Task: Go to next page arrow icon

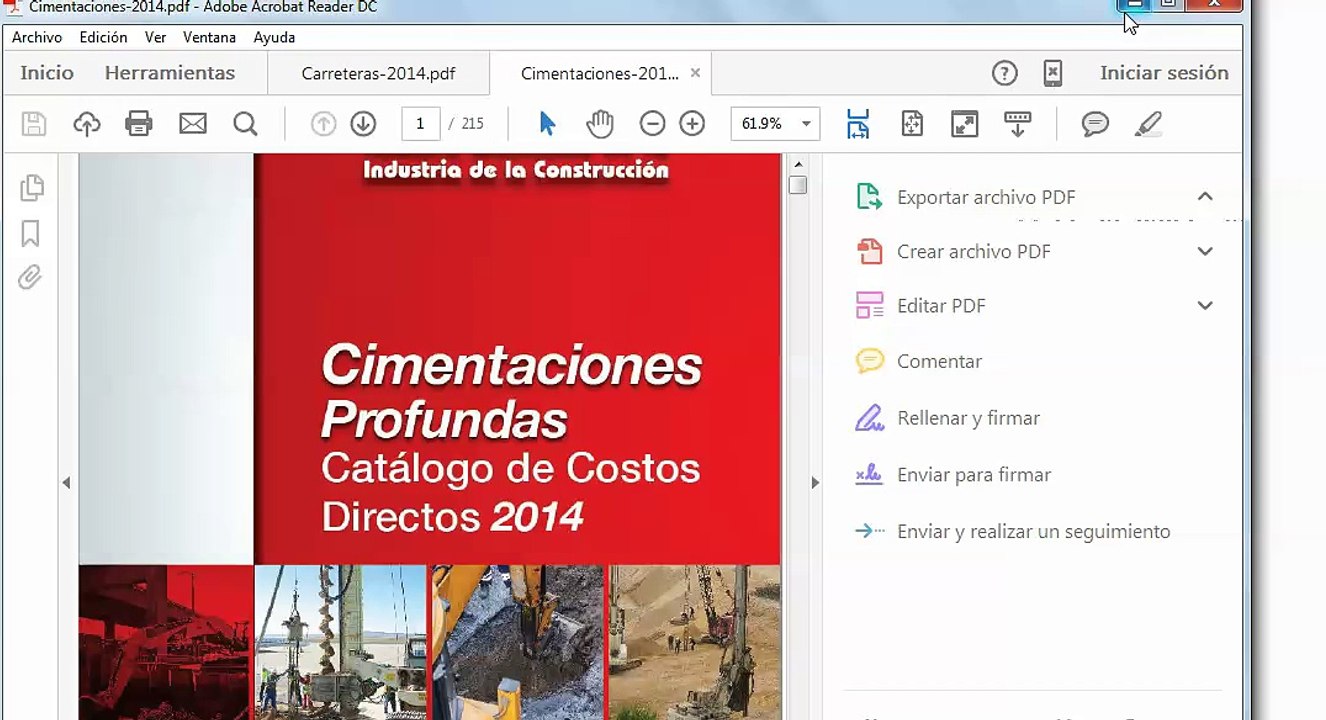Action: click(x=363, y=124)
